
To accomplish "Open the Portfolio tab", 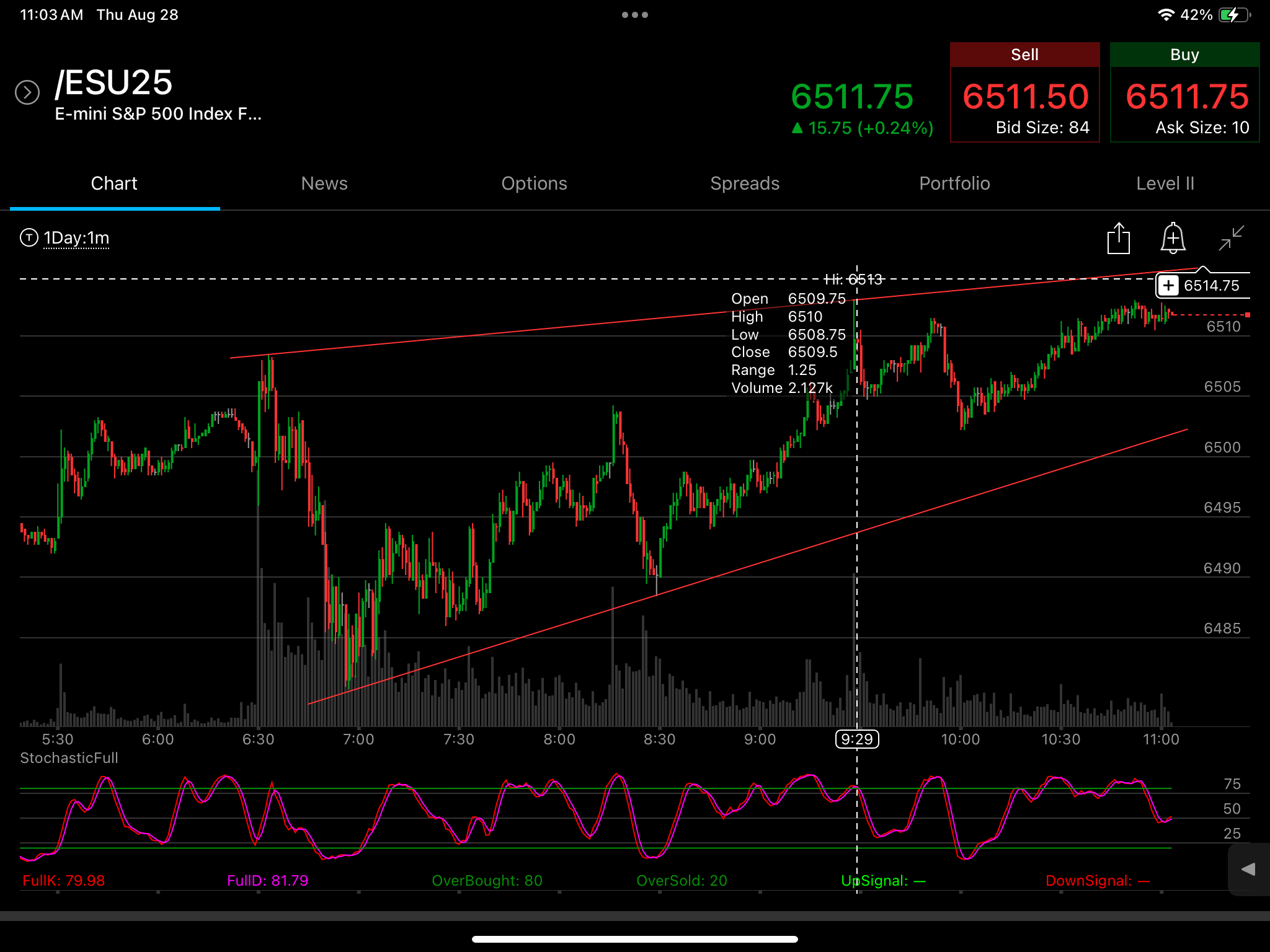I will click(x=955, y=183).
